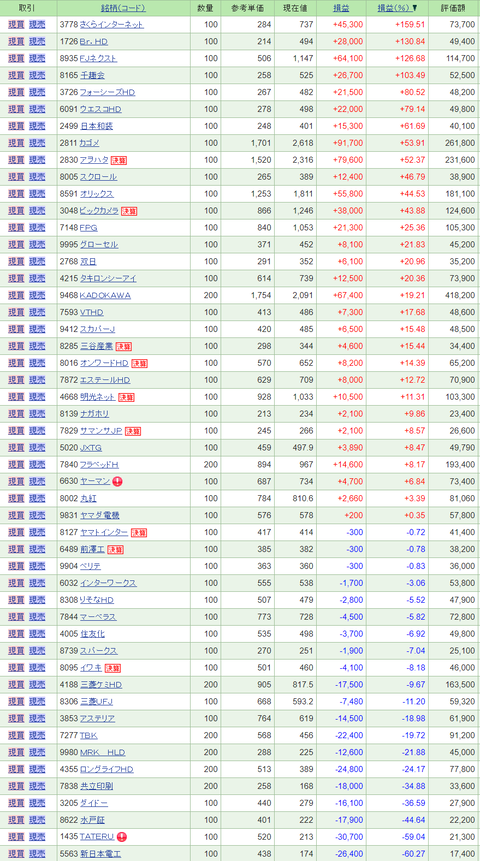Click the 決算 badge next to オンワードHD

(x=139, y=364)
